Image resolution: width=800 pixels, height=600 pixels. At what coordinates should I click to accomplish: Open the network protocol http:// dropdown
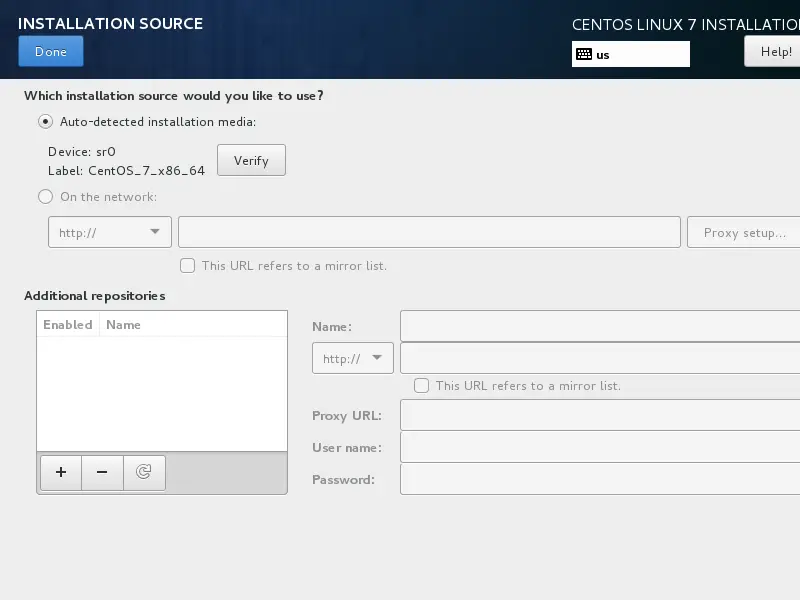110,232
